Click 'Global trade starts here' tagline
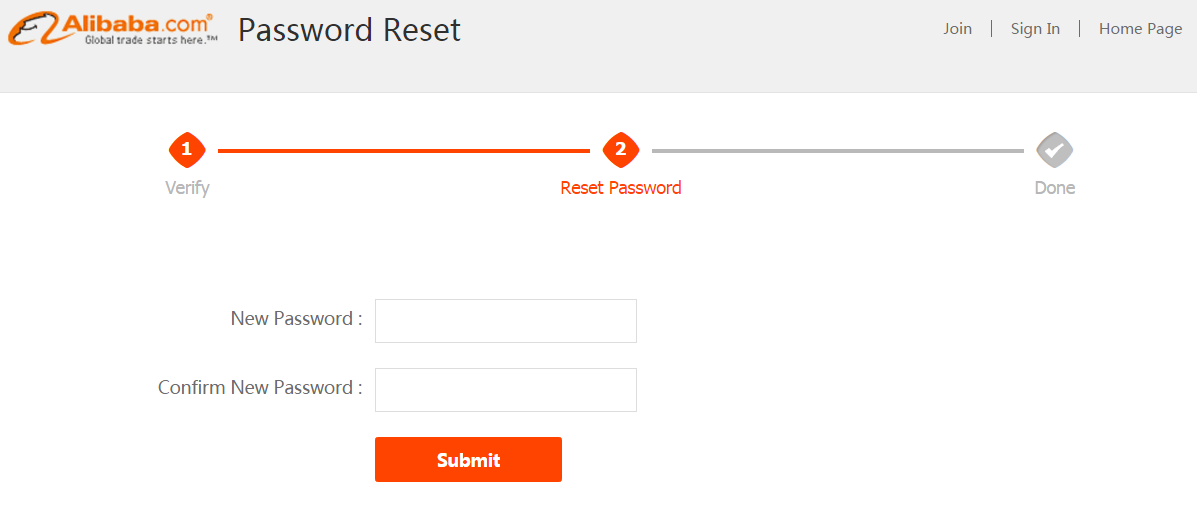Image resolution: width=1197 pixels, height=514 pixels. [150, 40]
